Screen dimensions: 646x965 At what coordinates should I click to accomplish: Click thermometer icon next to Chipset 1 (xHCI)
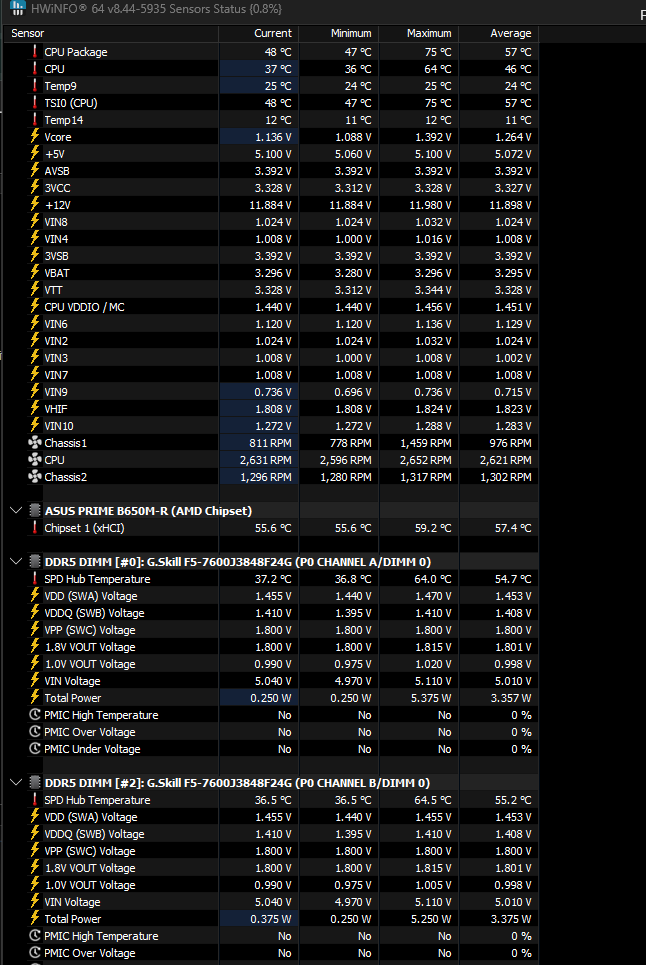pos(35,527)
